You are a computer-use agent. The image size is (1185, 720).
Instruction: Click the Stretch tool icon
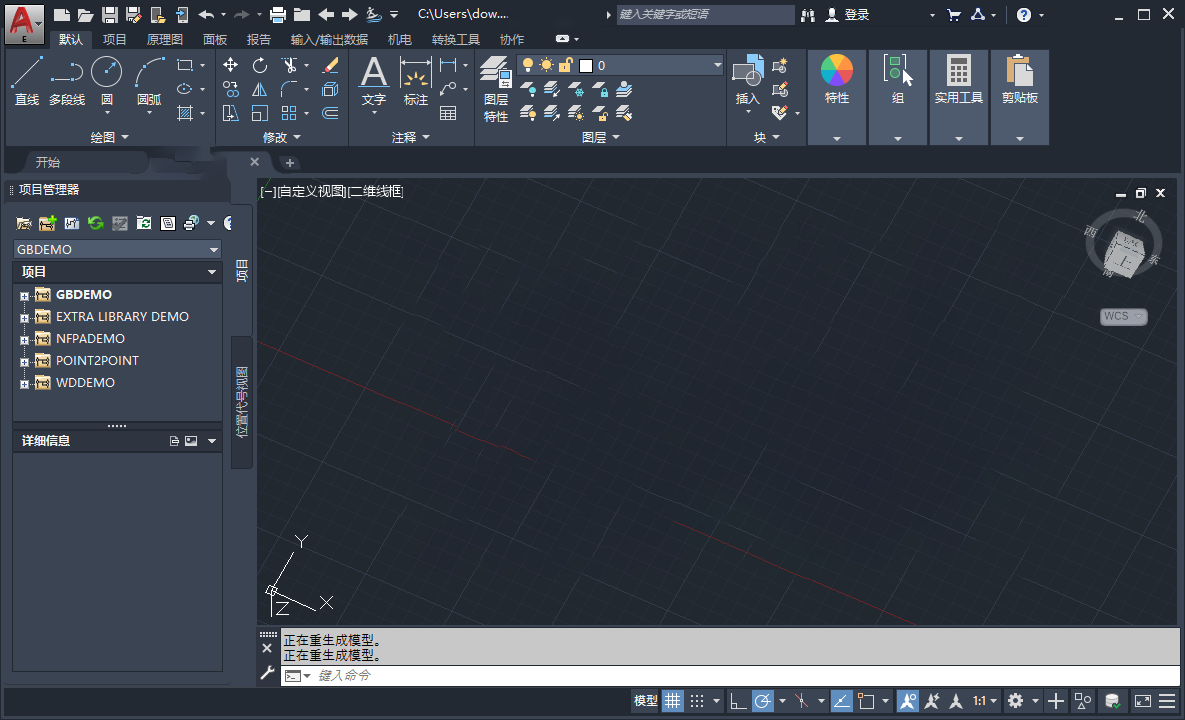pyautogui.click(x=231, y=113)
